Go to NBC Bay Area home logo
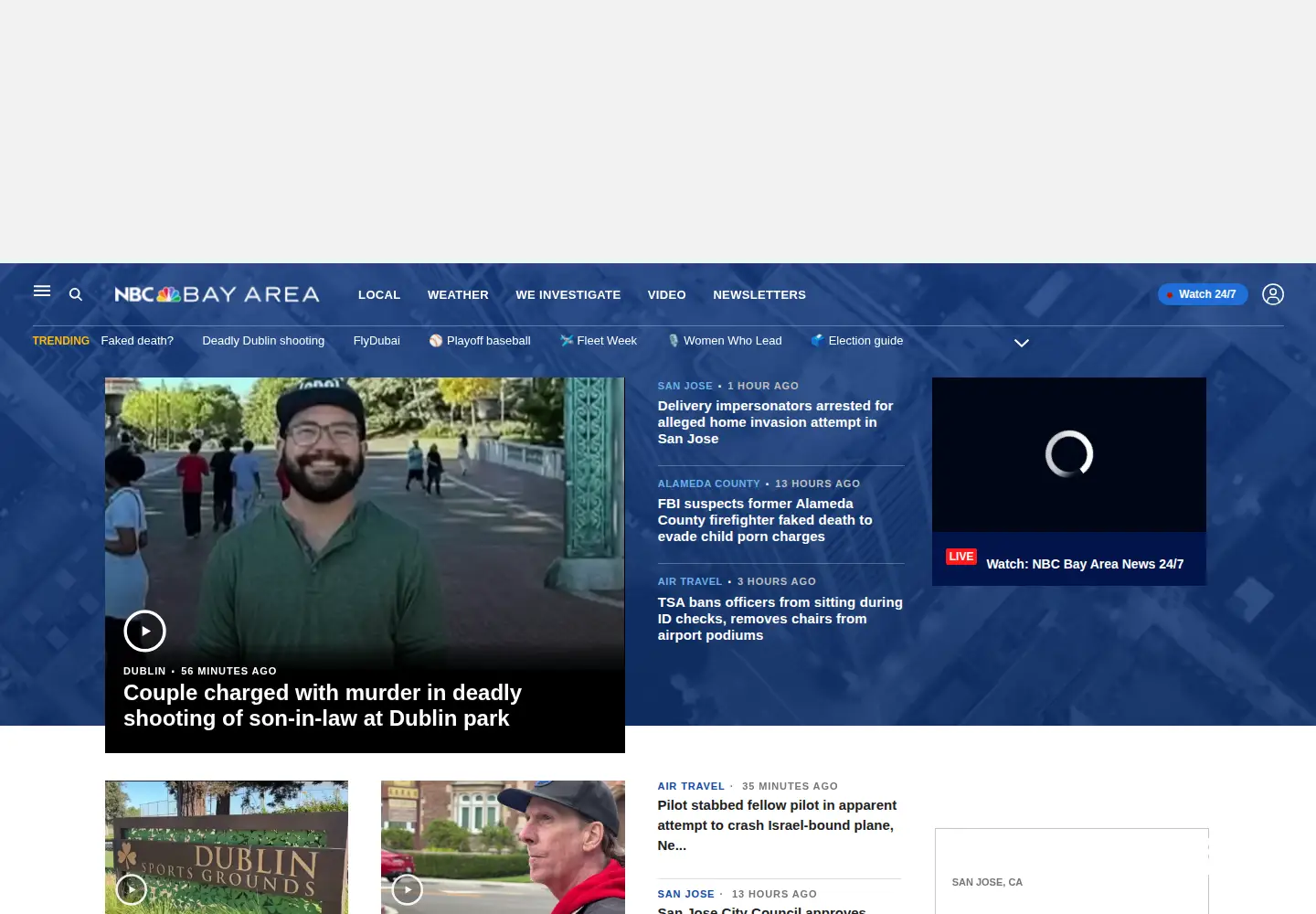This screenshot has width=1316, height=914. click(x=217, y=294)
